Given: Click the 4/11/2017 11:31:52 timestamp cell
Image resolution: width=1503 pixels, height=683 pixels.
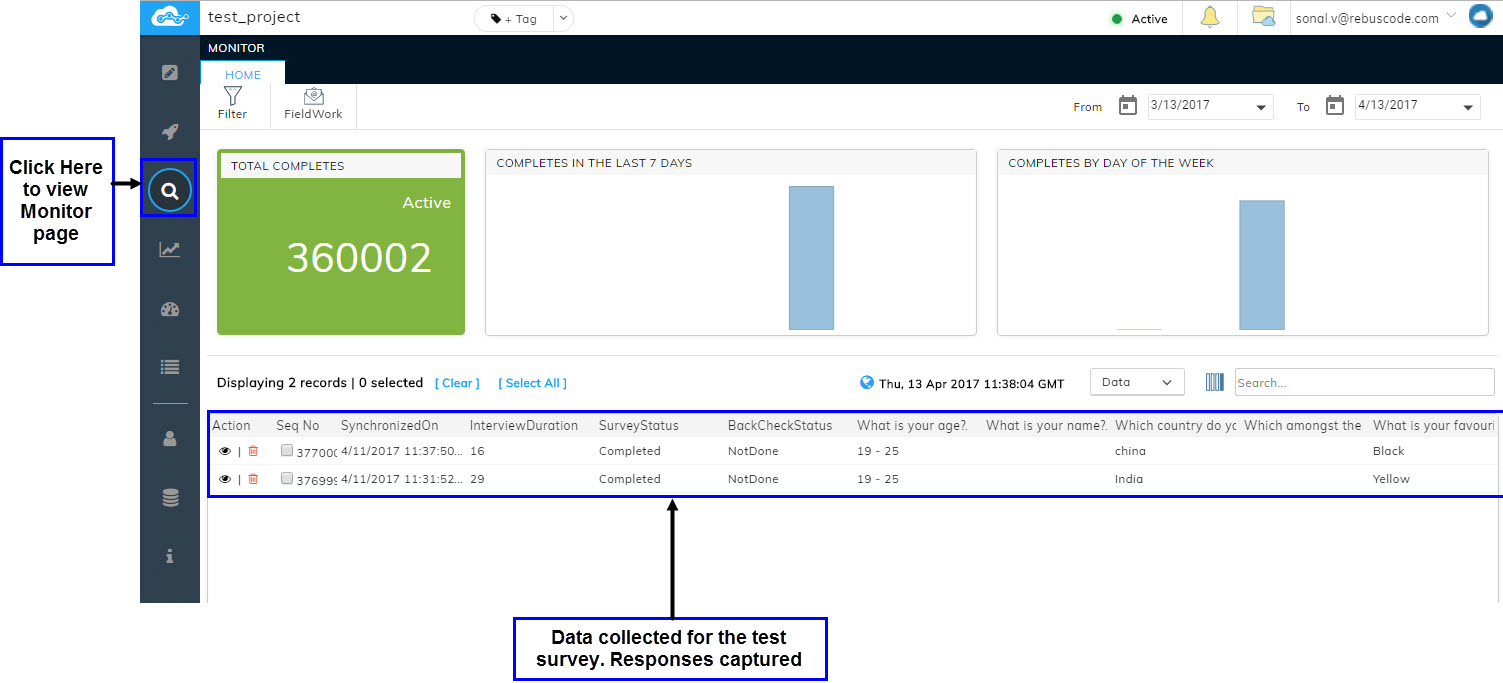Looking at the screenshot, I should click(402, 479).
